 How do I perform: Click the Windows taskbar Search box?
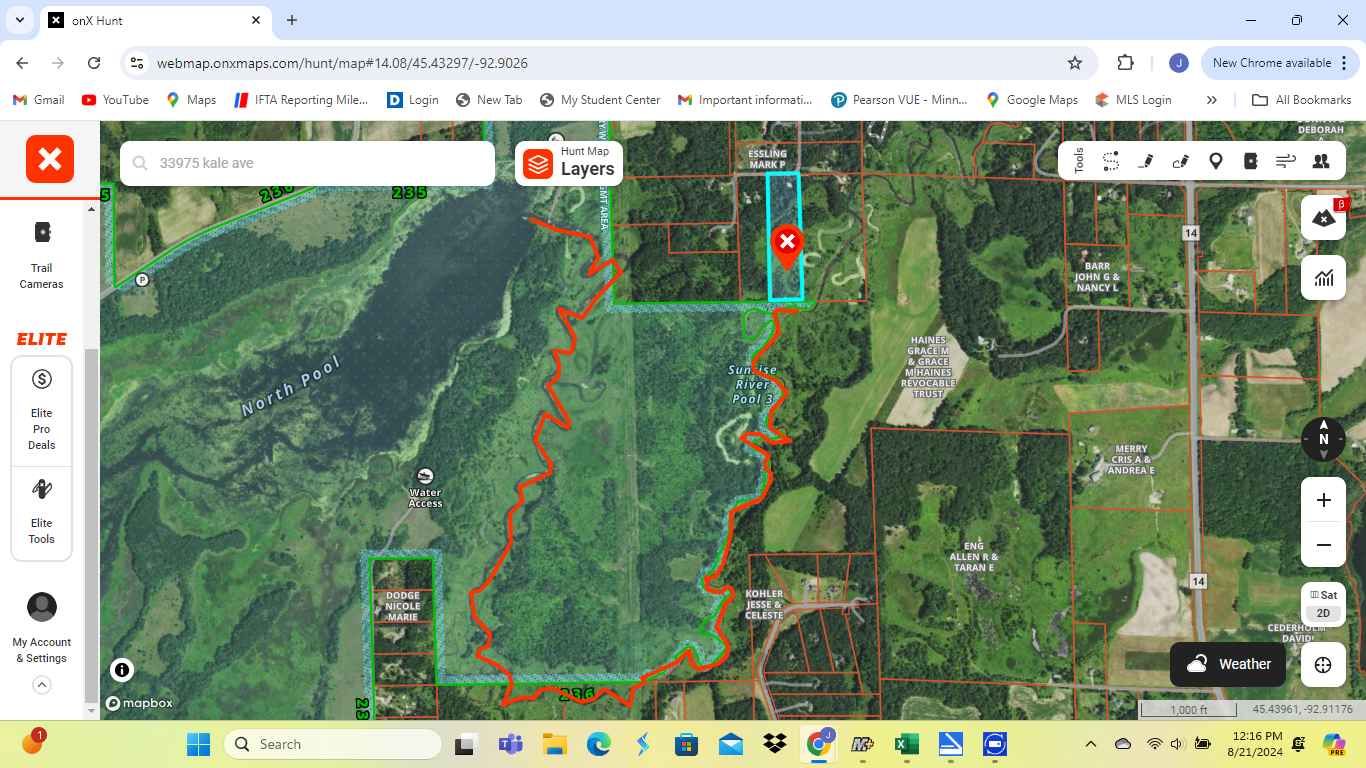tap(333, 744)
